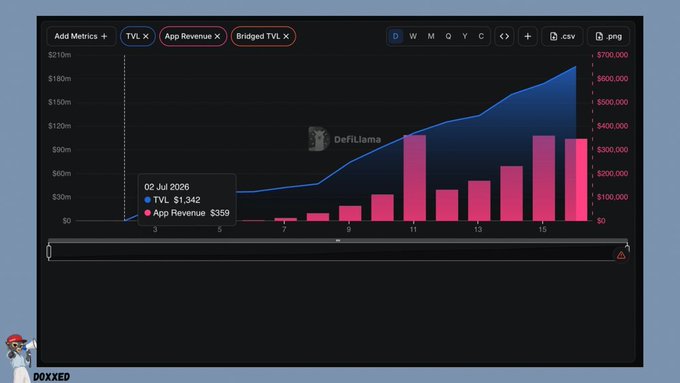
Task: Toggle the Bridged TVL metric chip
Action: click(x=263, y=36)
